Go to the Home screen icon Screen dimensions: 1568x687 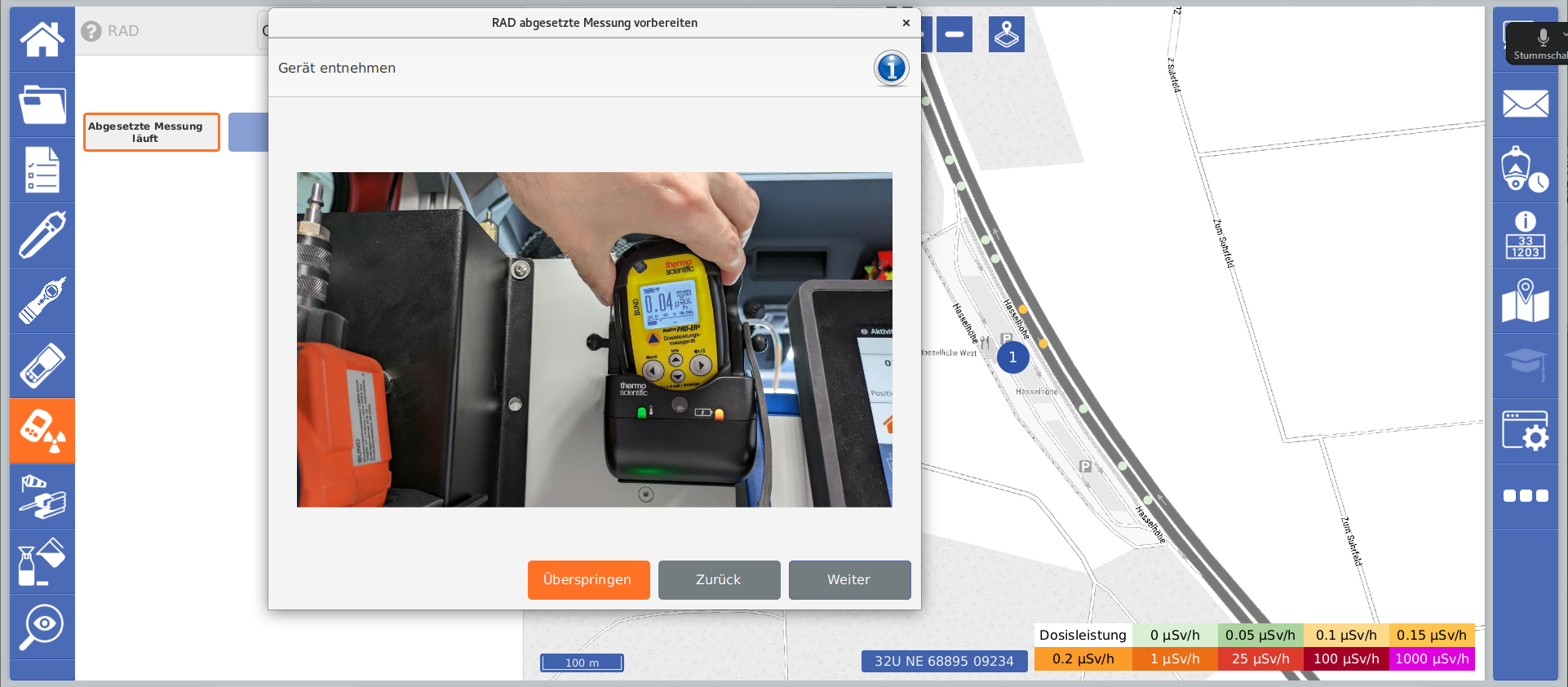click(x=42, y=39)
